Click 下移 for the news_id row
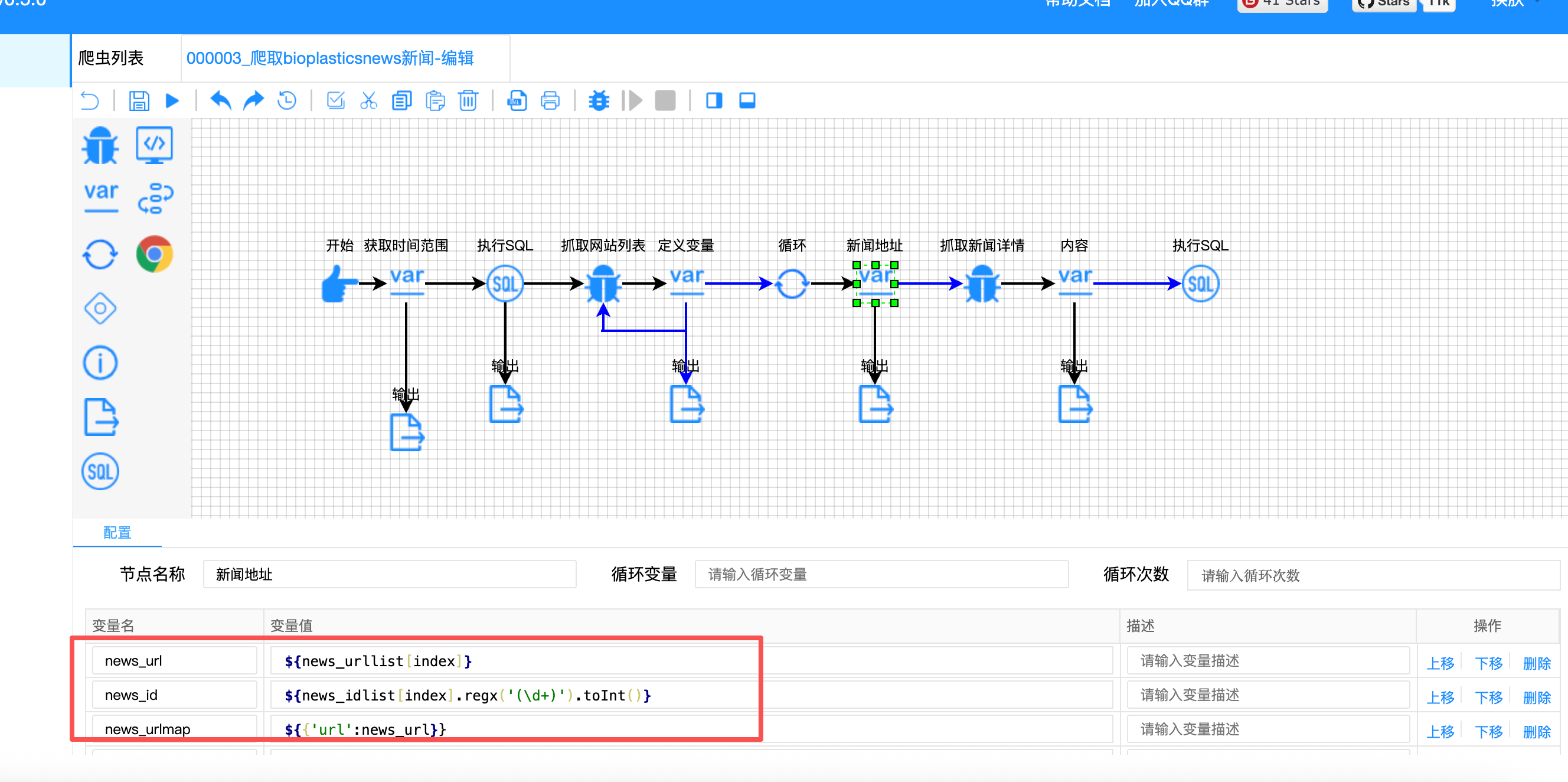The height and width of the screenshot is (782, 1568). click(x=1488, y=697)
